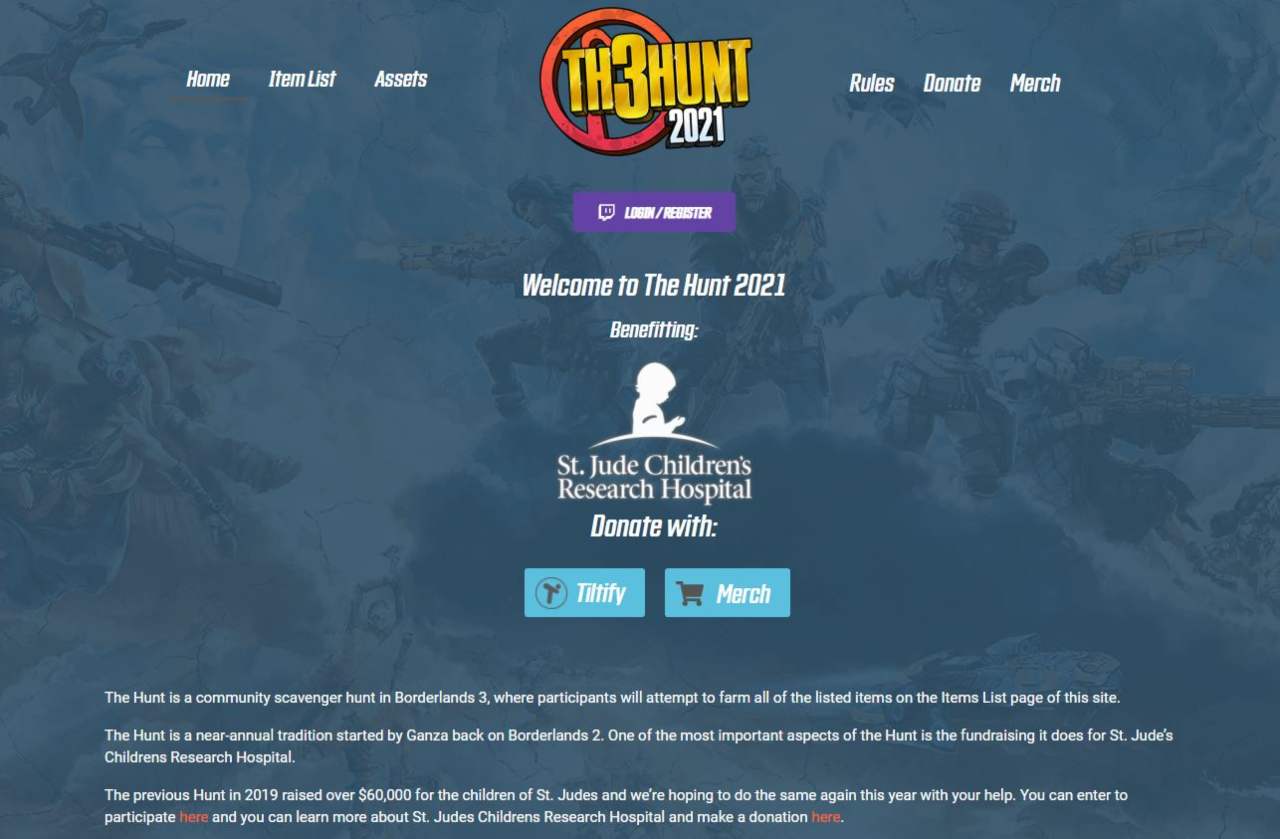
Task: Click the Merch label on the blue button
Action: (x=743, y=594)
